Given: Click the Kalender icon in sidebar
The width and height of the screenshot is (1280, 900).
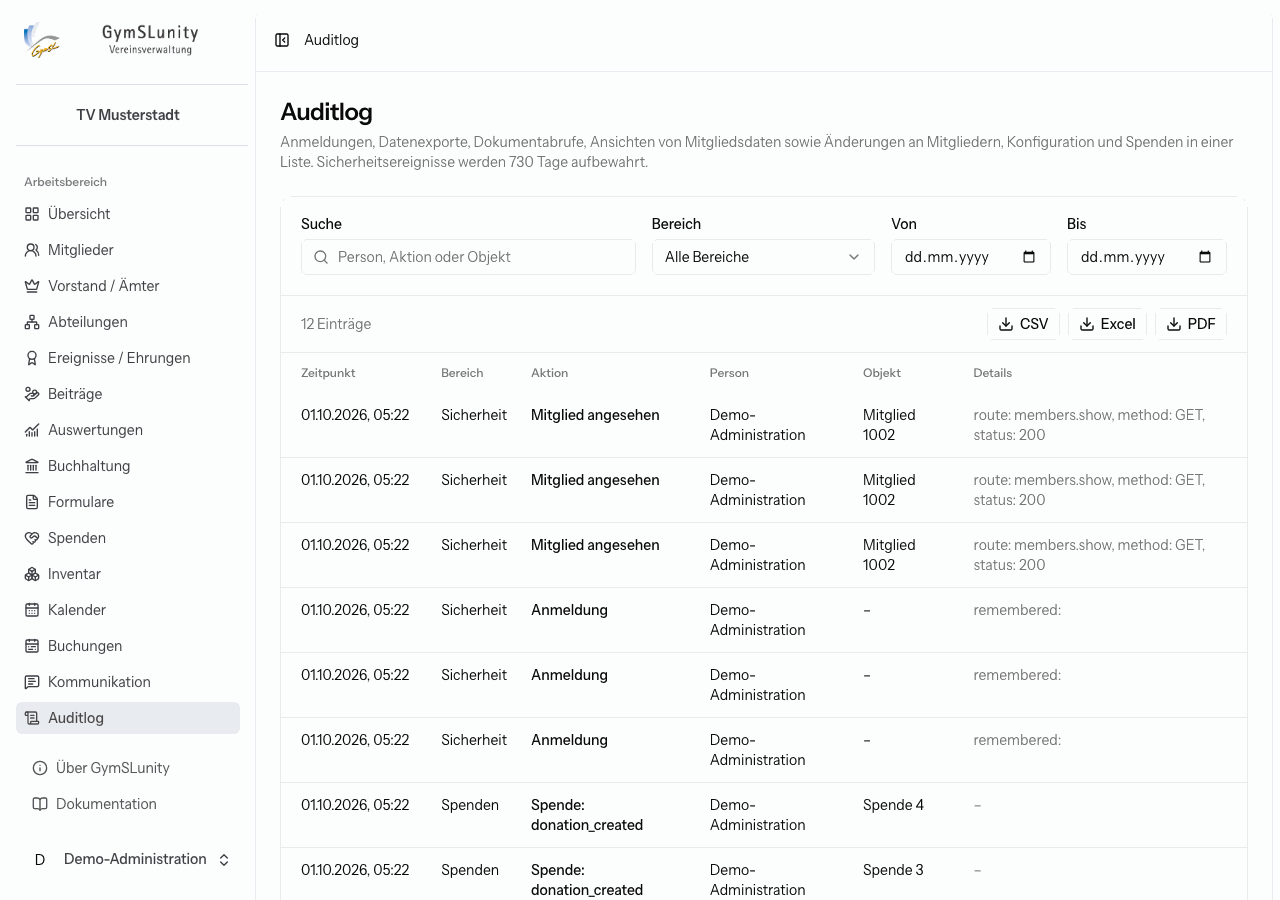Looking at the screenshot, I should coord(32,610).
